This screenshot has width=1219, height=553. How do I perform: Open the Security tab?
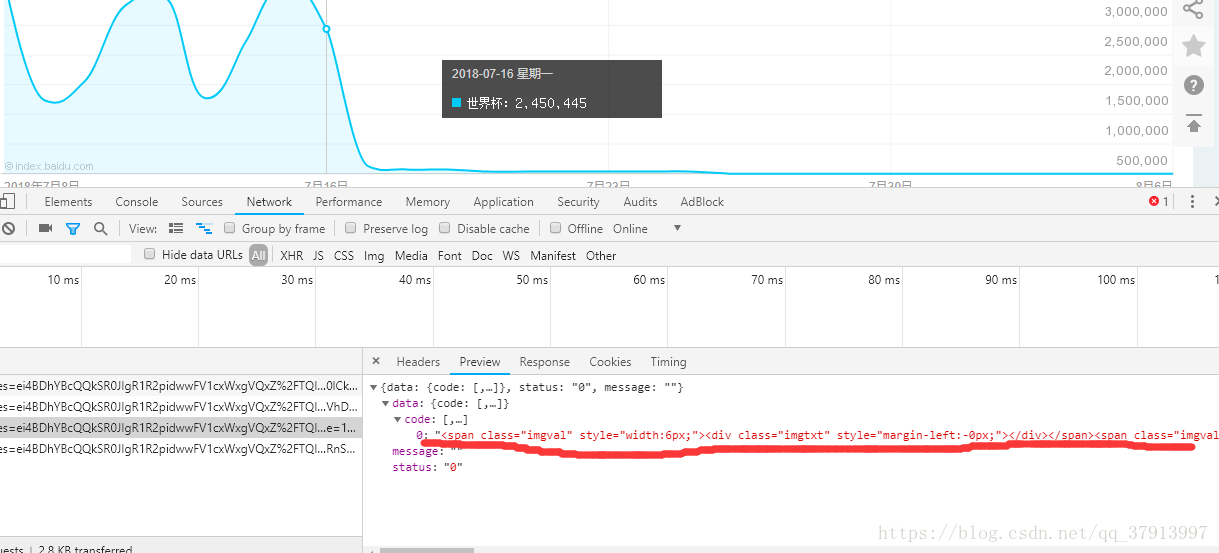click(x=578, y=202)
